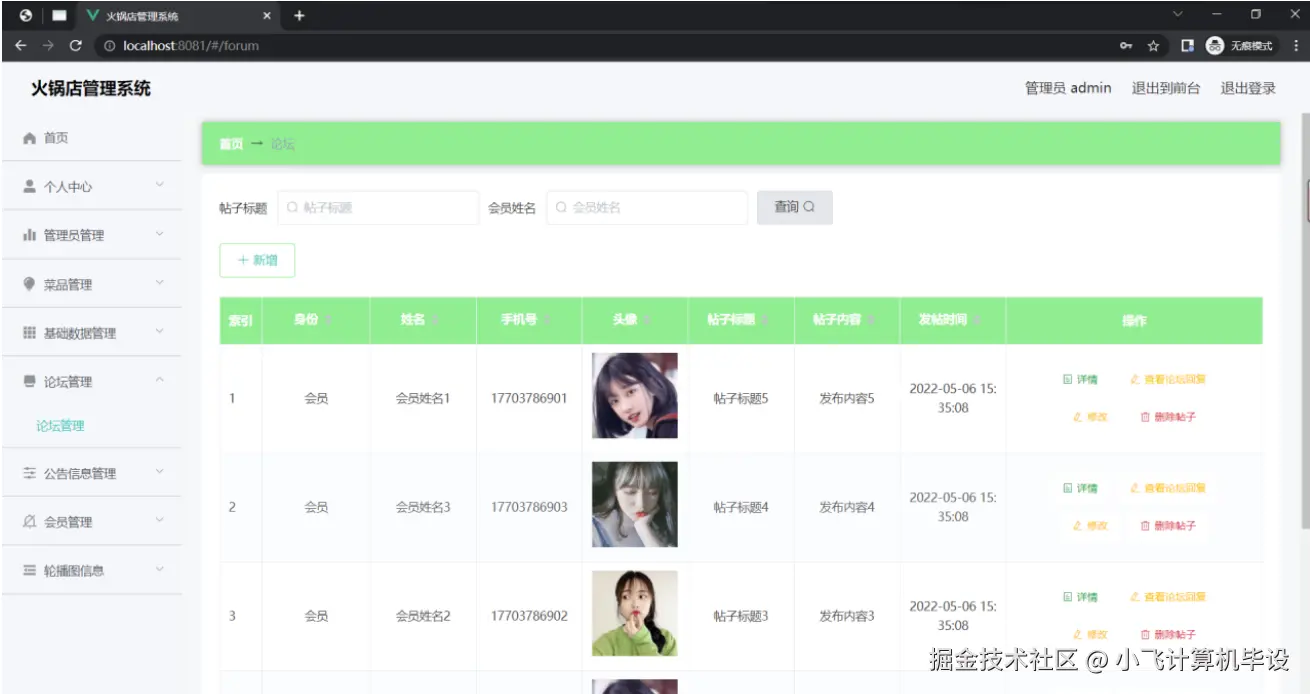Click 详情 for 帖子标题3 row
The image size is (1310, 694).
point(1080,597)
